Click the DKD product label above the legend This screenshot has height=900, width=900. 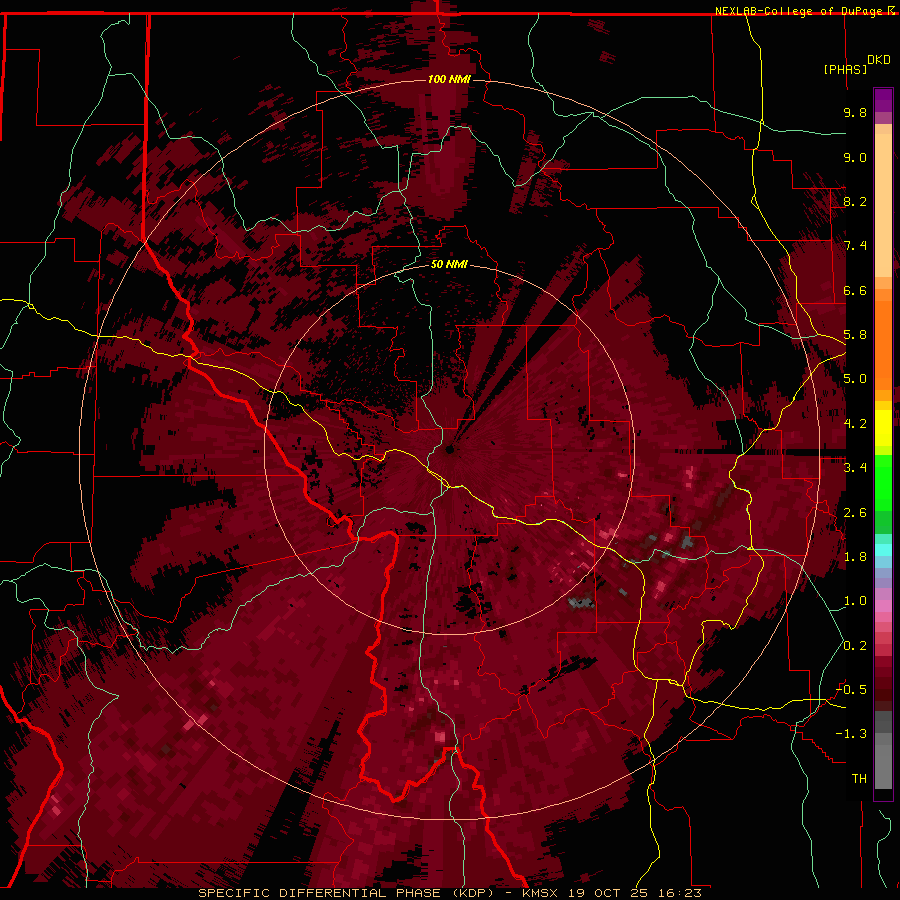pyautogui.click(x=879, y=60)
